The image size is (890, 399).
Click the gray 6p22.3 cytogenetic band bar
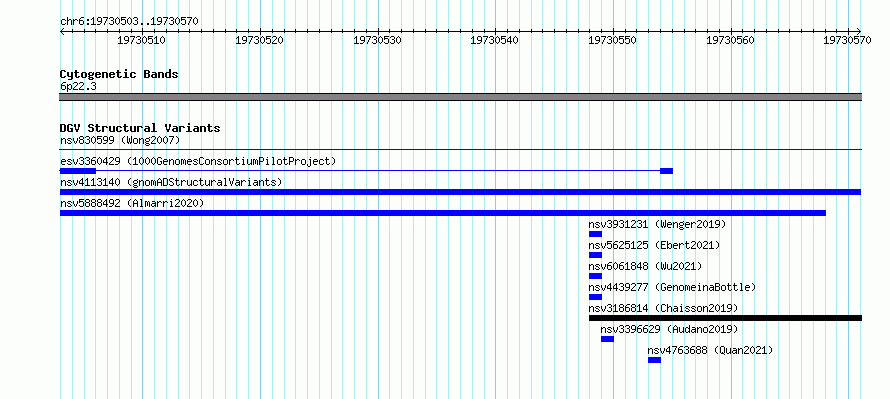[461, 97]
